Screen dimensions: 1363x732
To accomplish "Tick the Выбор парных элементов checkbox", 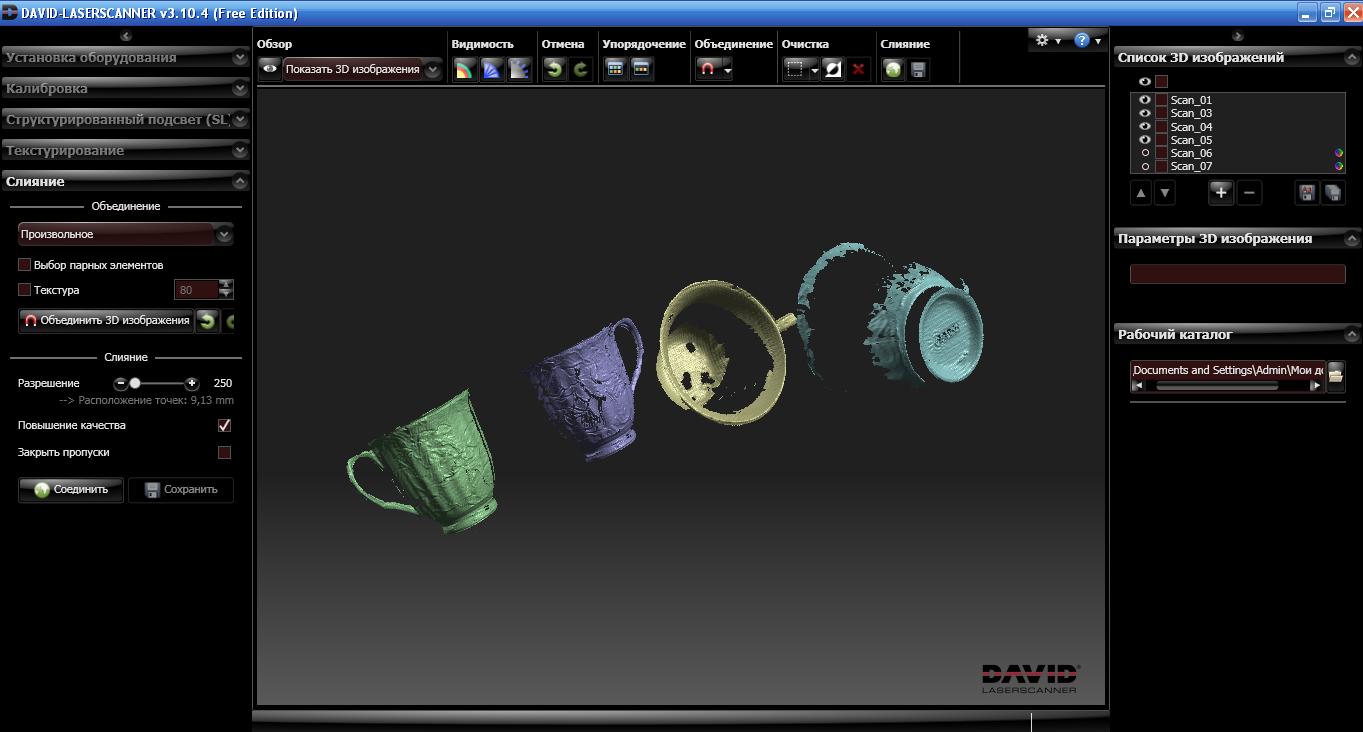I will pos(25,265).
